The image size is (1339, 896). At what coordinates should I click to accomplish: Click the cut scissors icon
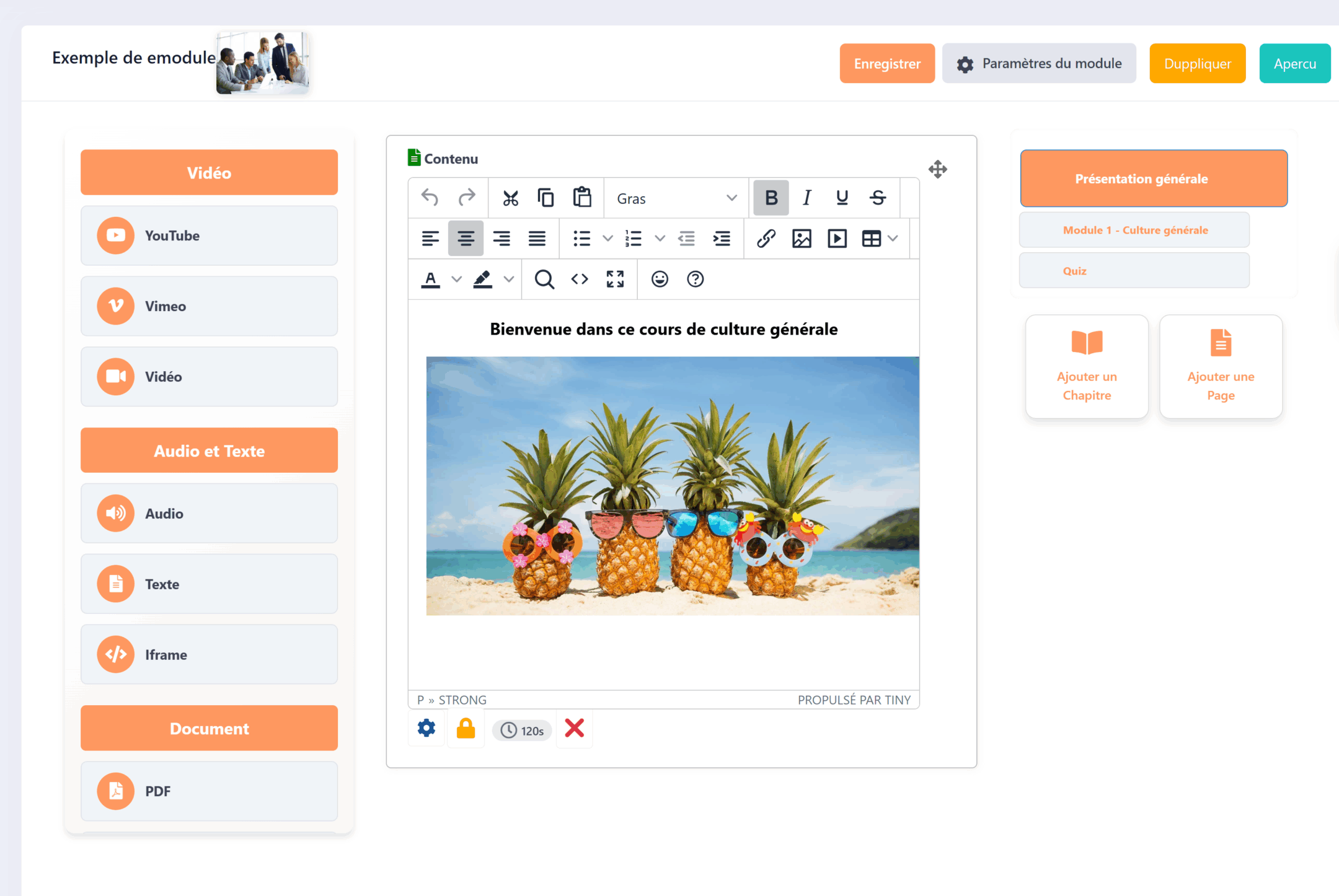tap(510, 198)
